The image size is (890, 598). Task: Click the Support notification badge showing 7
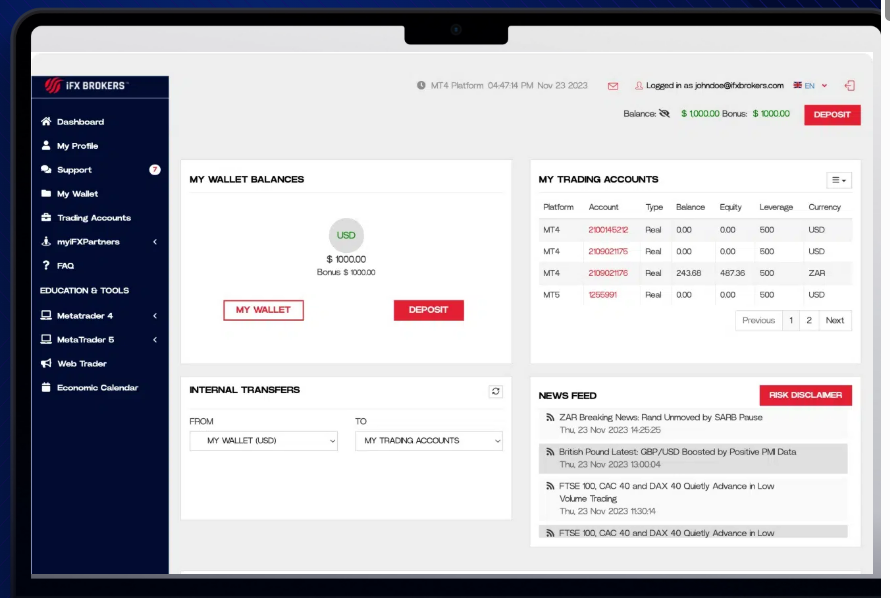click(155, 170)
